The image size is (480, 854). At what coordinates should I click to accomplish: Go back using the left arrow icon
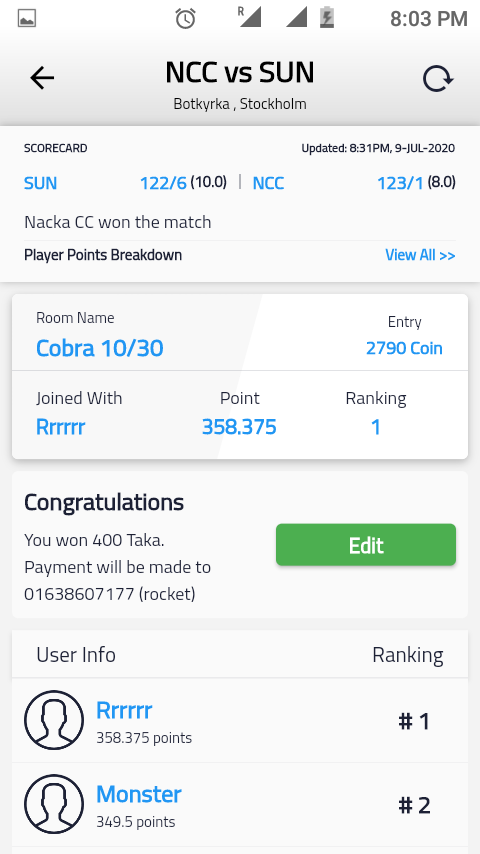[42, 78]
